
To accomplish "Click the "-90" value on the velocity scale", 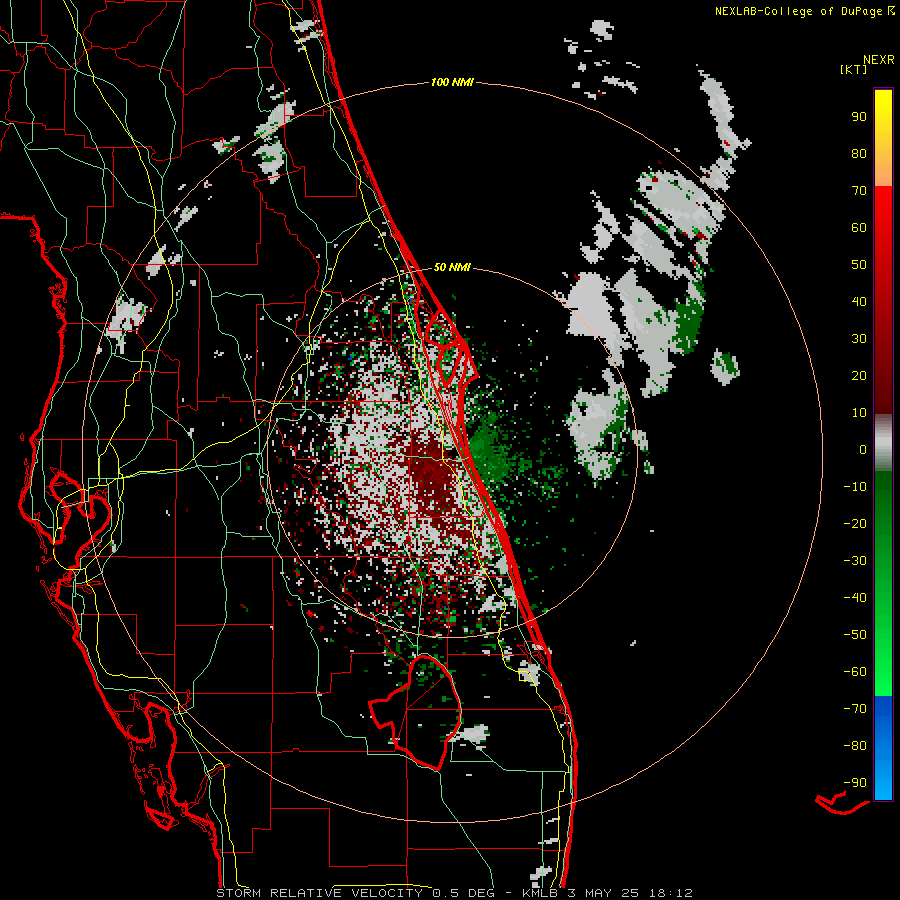I will point(855,783).
